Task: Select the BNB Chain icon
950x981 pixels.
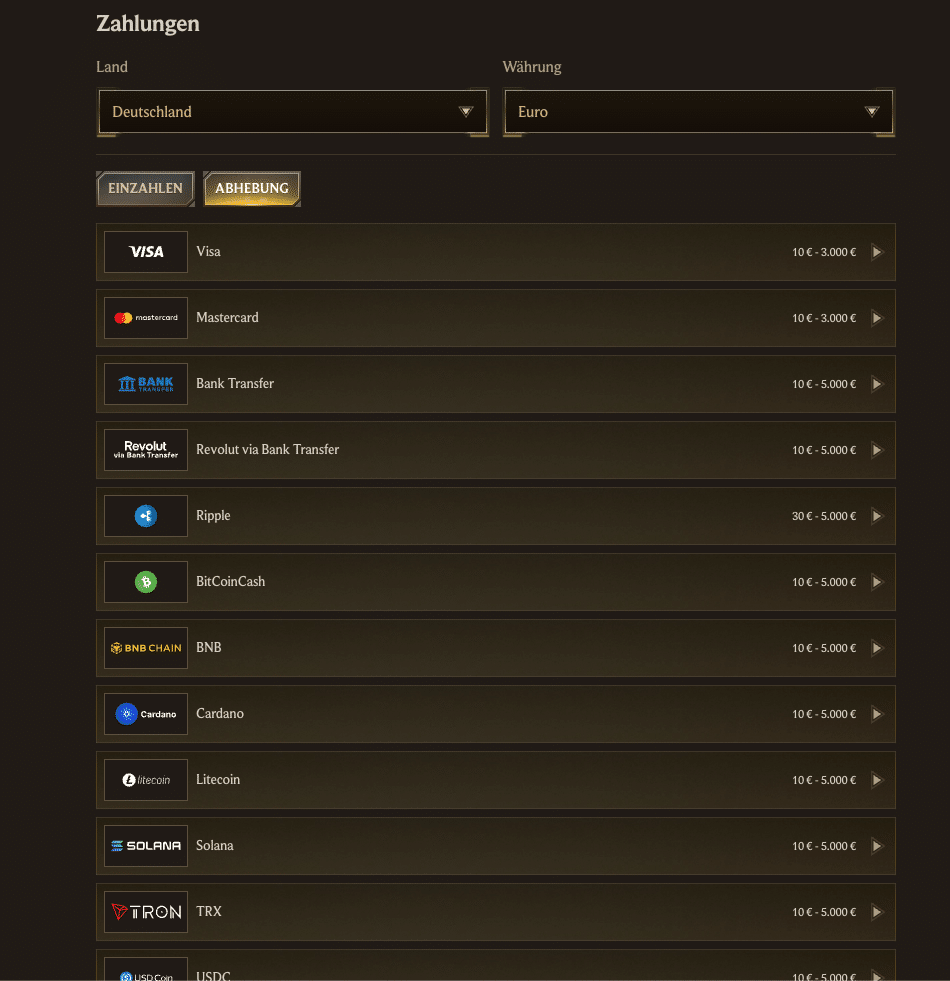Action: (145, 648)
